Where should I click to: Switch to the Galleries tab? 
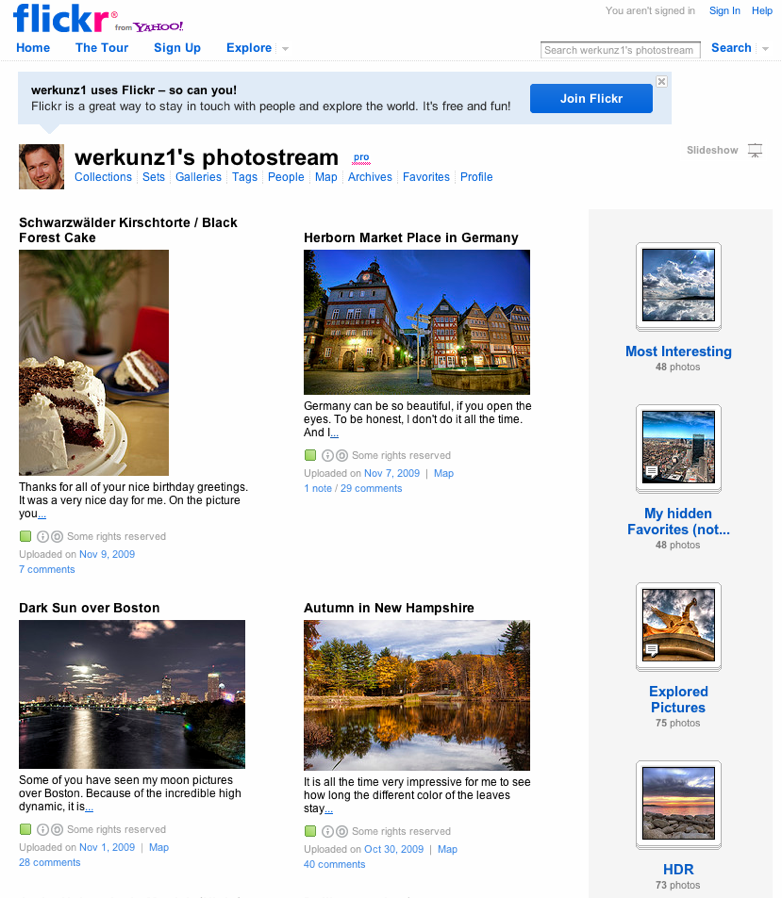198,177
